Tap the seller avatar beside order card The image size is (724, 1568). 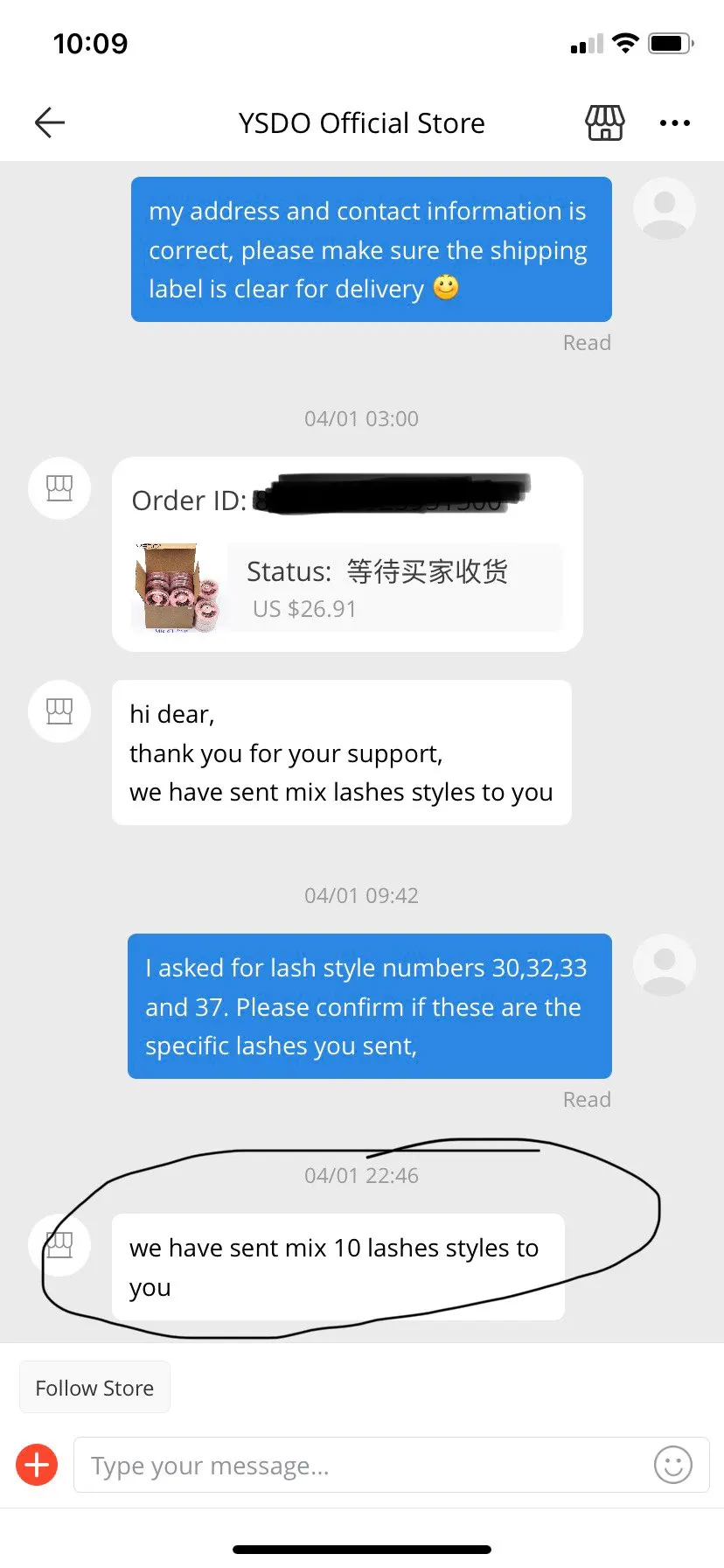(x=59, y=488)
